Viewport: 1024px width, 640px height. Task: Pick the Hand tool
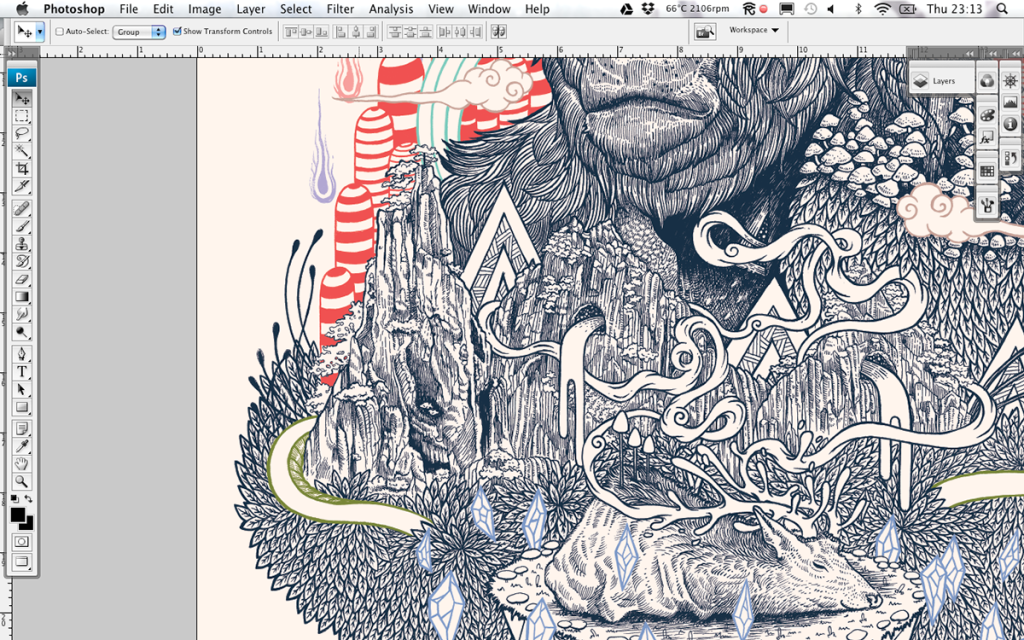[x=21, y=463]
